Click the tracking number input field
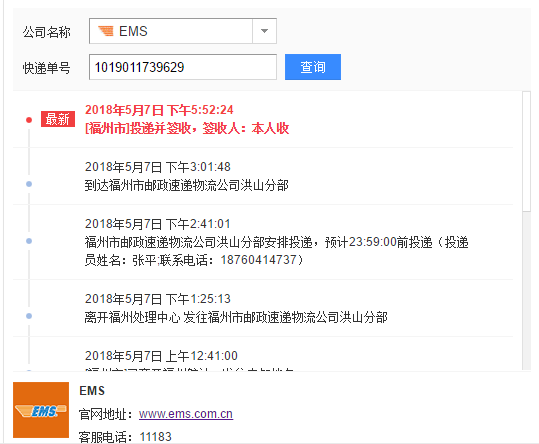This screenshot has width=539, height=444. coord(183,67)
